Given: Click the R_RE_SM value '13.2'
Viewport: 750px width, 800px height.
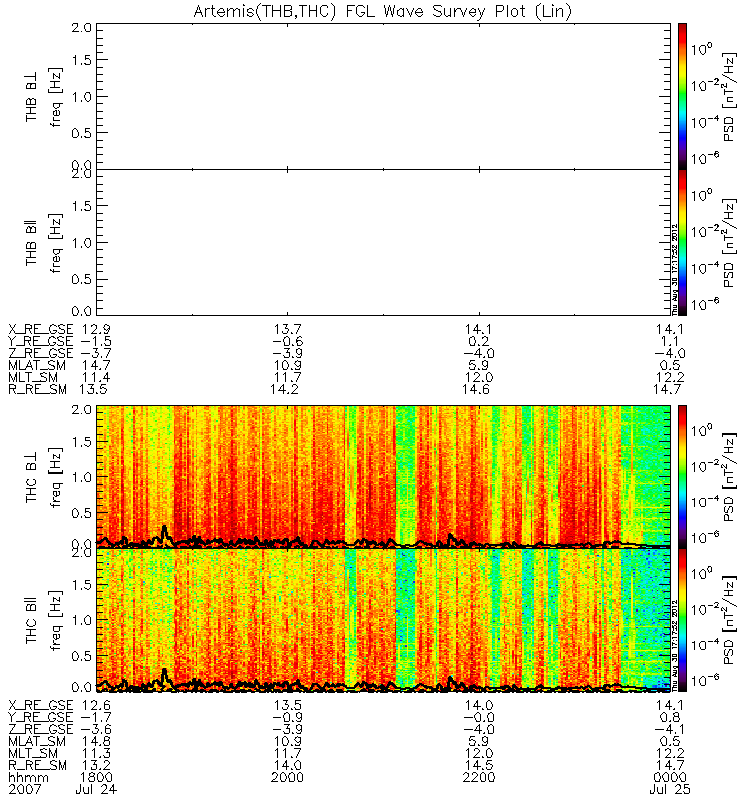Looking at the screenshot, I should tap(94, 765).
